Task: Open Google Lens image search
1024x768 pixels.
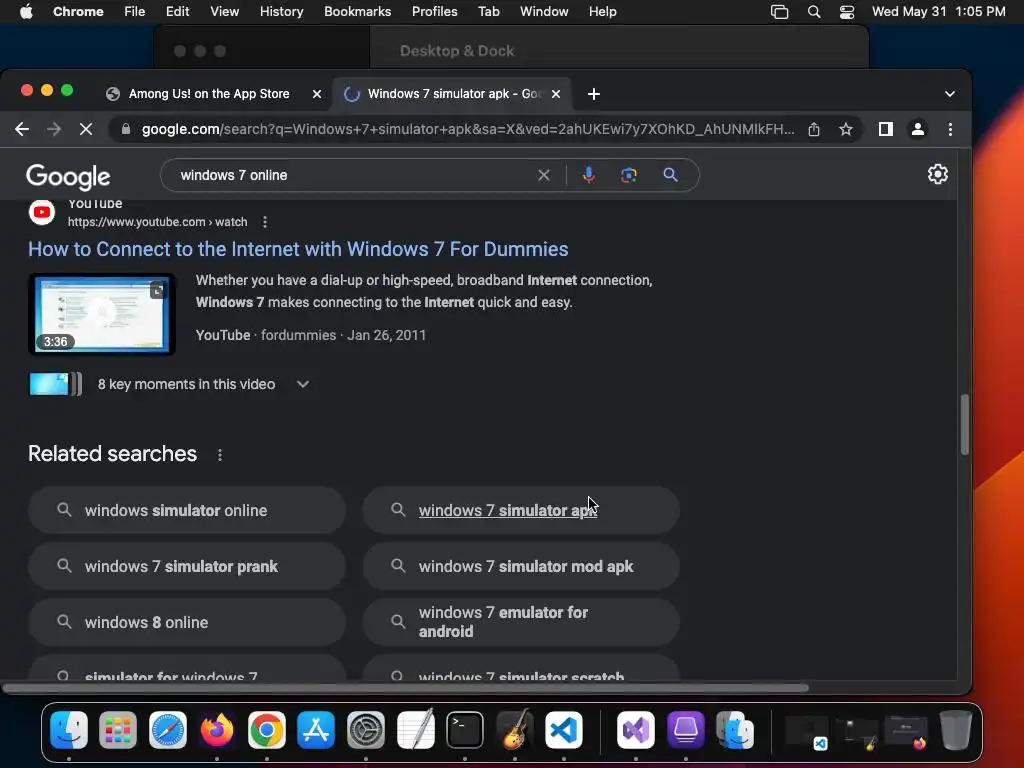Action: 629,175
